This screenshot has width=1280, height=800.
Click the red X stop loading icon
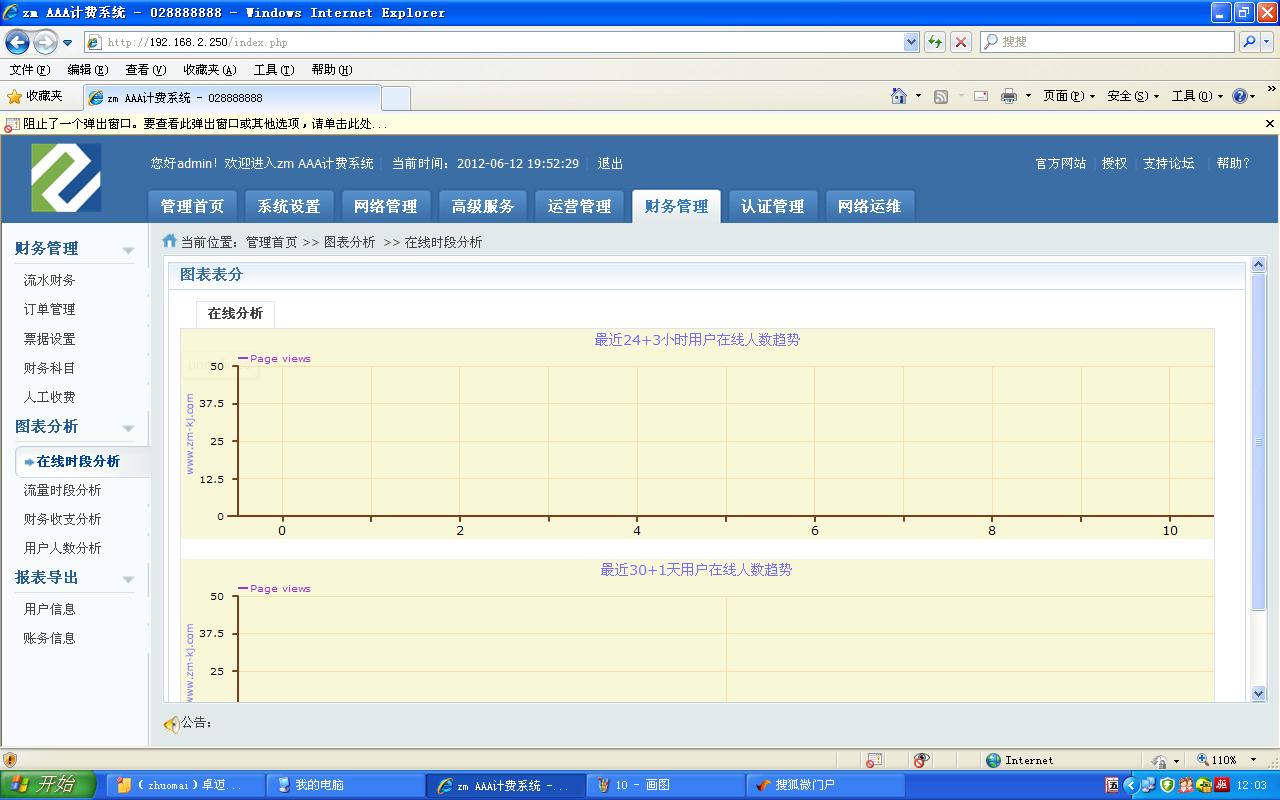961,42
